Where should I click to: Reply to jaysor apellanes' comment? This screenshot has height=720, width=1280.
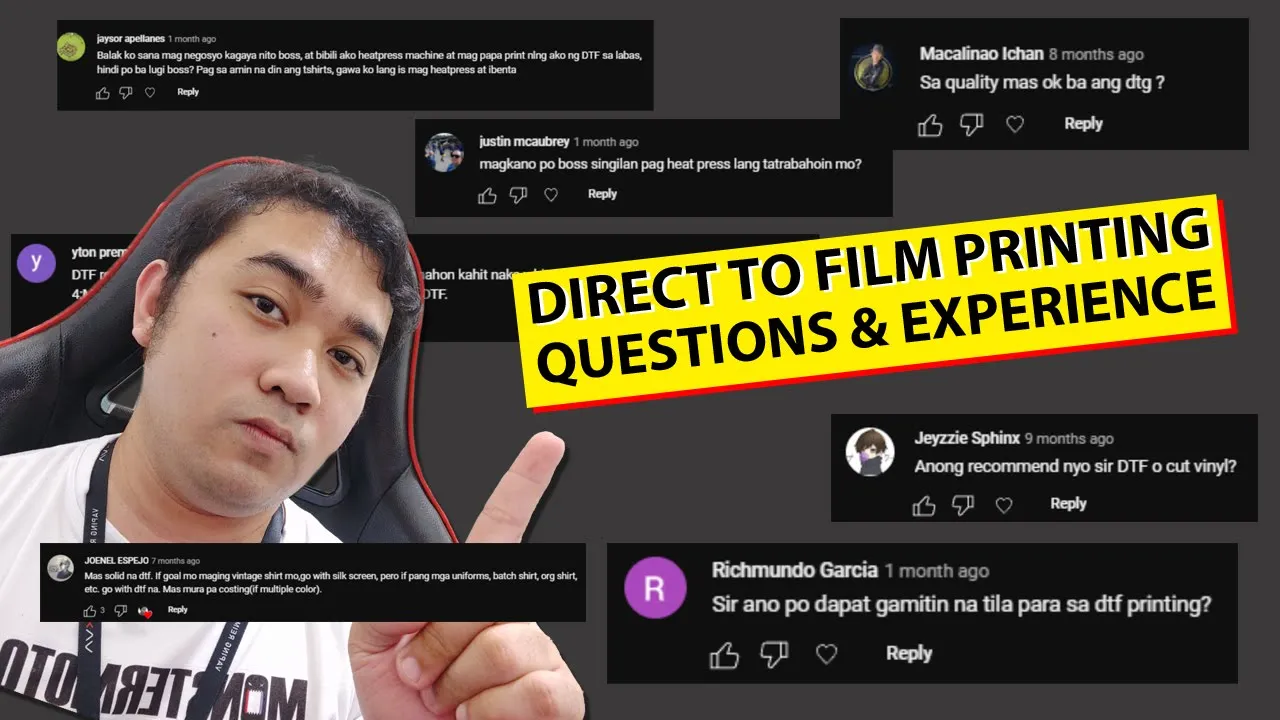188,92
